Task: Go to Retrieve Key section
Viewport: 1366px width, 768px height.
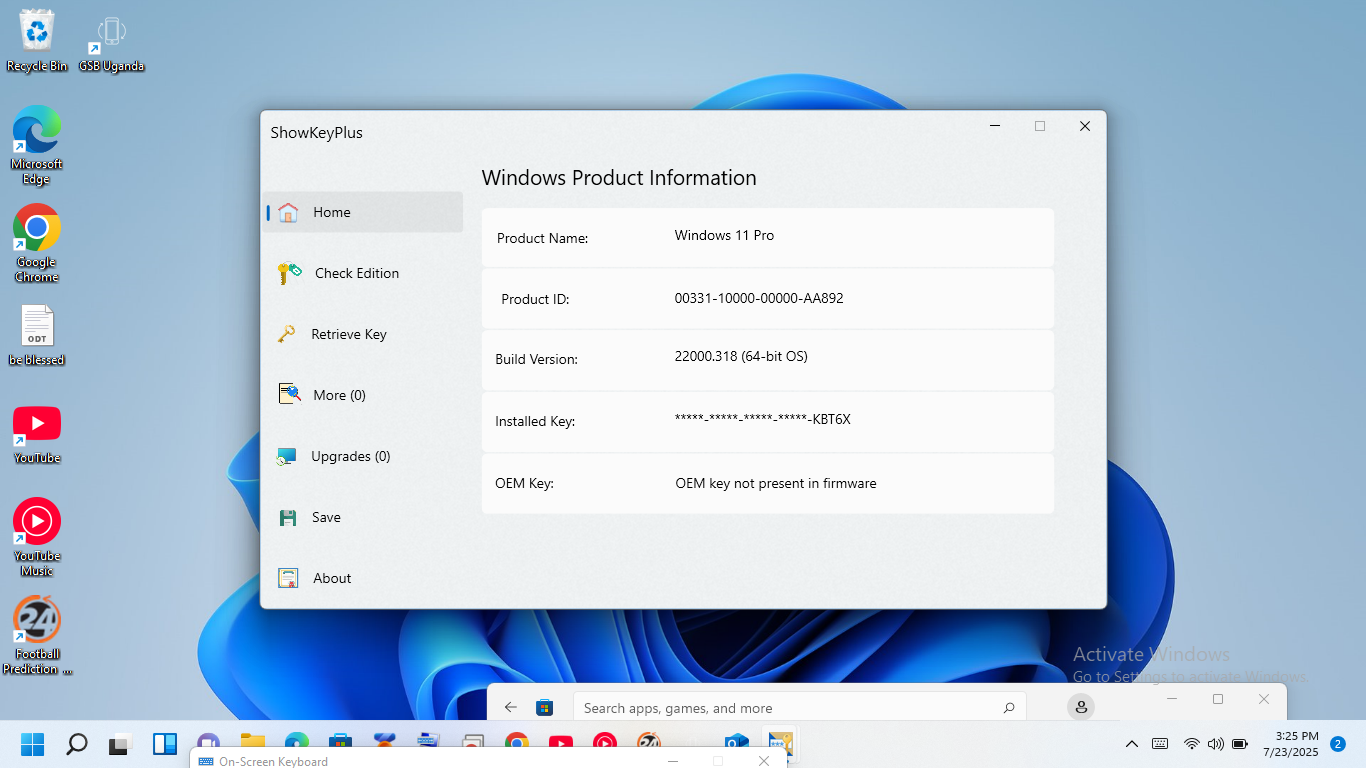Action: point(349,334)
